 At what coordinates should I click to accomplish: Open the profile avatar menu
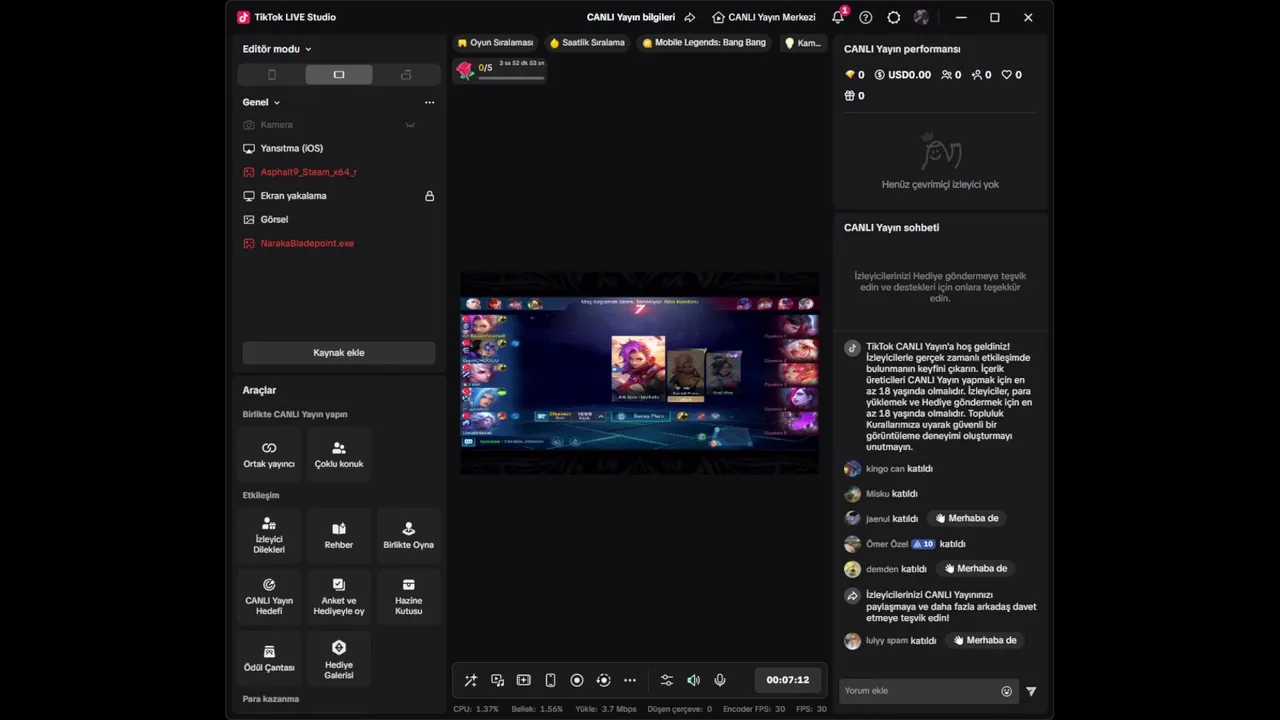click(x=922, y=17)
